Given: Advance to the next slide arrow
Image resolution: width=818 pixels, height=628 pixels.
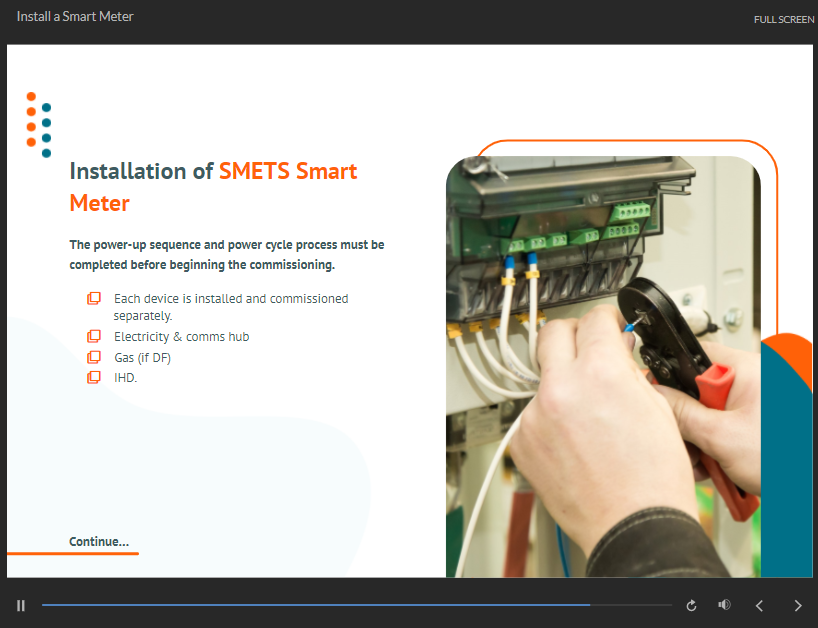Looking at the screenshot, I should [x=798, y=605].
